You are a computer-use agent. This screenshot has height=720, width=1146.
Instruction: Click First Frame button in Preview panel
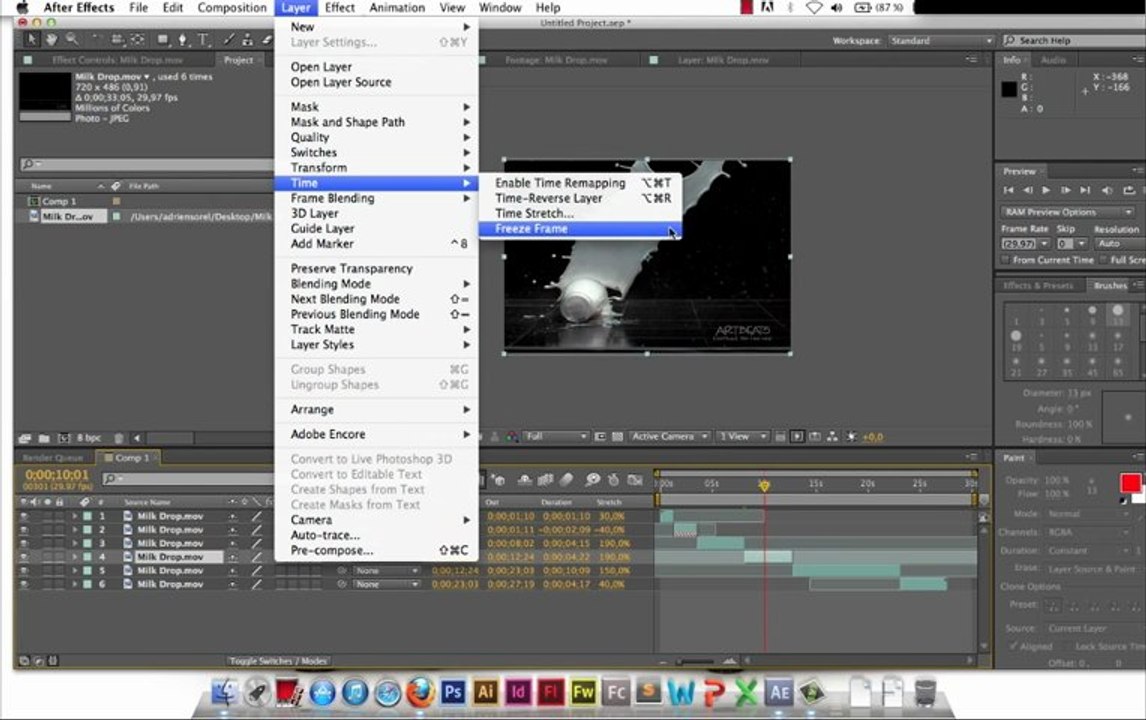[1009, 190]
